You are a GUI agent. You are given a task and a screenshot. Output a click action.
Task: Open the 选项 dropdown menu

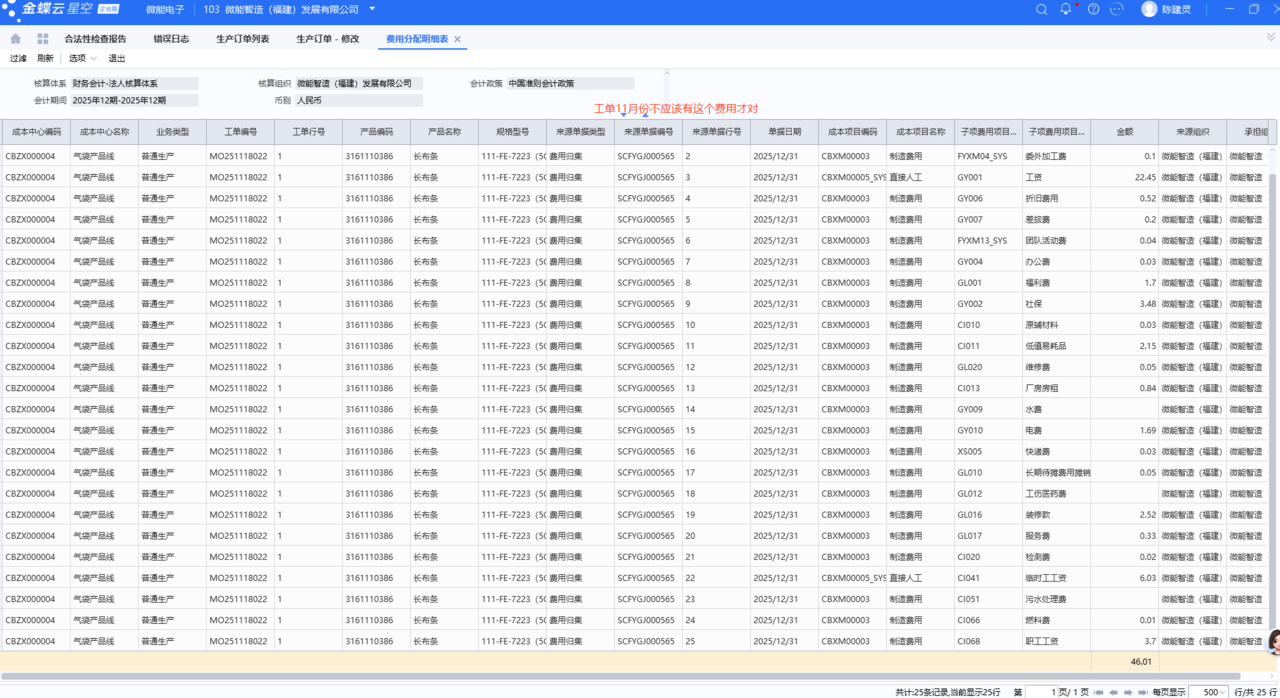[82, 58]
